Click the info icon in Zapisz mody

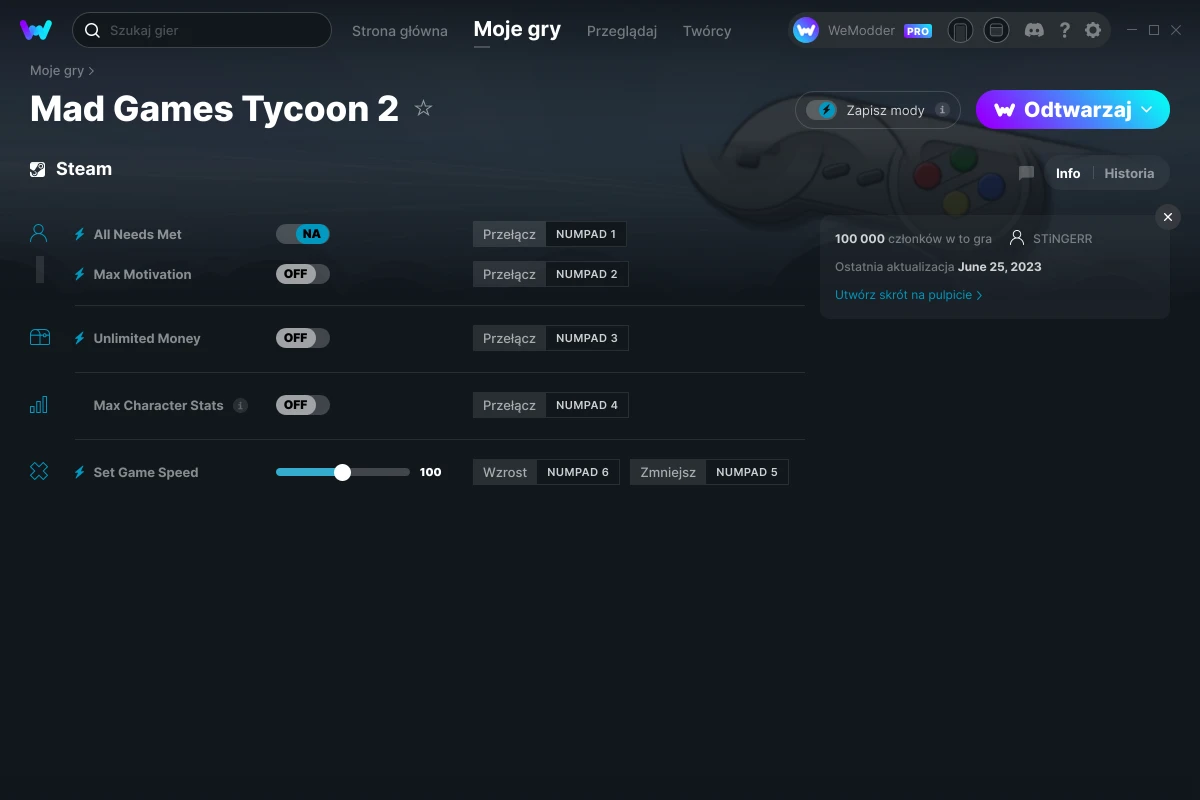[941, 110]
